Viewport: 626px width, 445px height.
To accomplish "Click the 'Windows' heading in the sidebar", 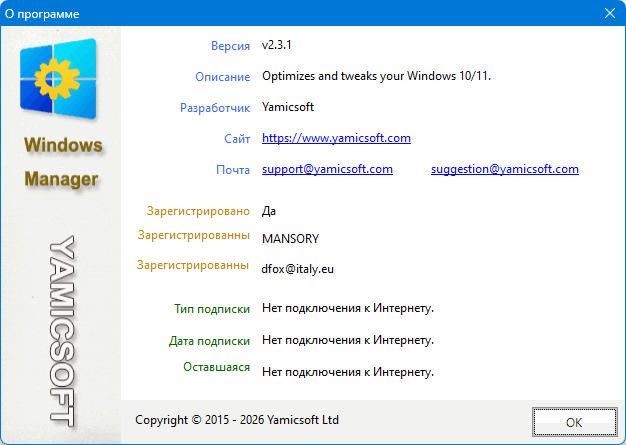I will 63,145.
